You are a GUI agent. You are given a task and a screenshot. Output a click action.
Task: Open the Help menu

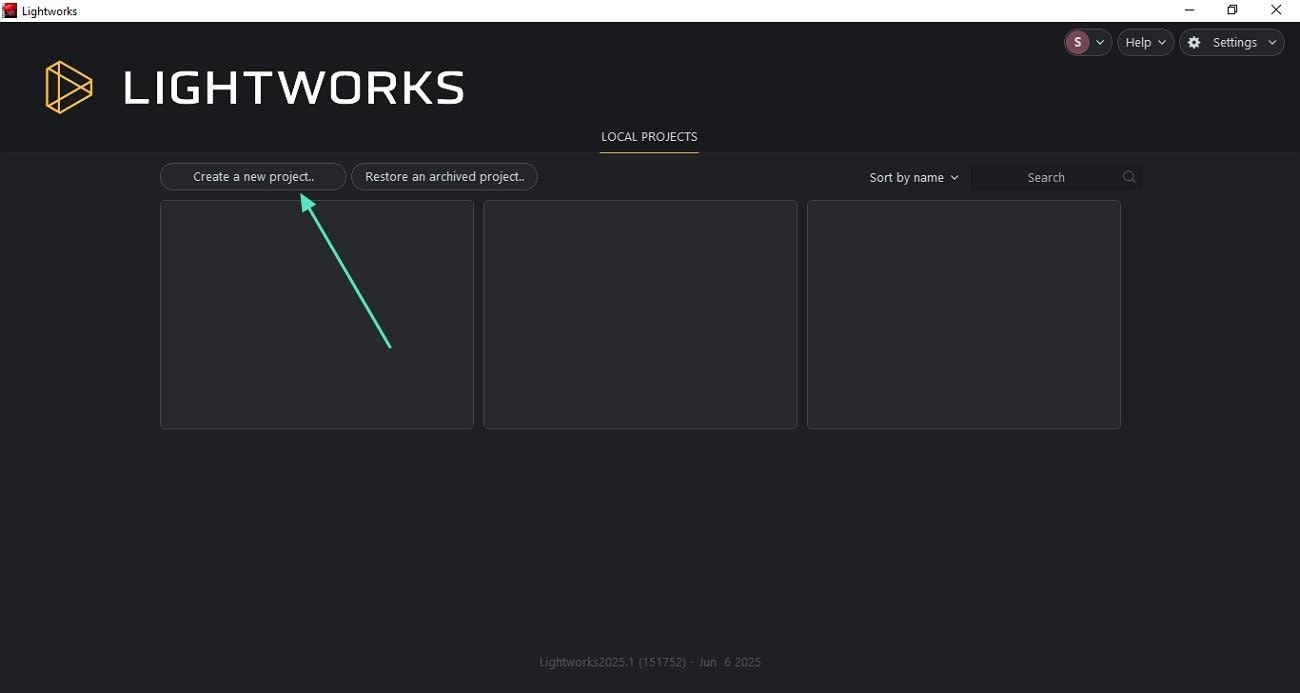pos(1145,42)
